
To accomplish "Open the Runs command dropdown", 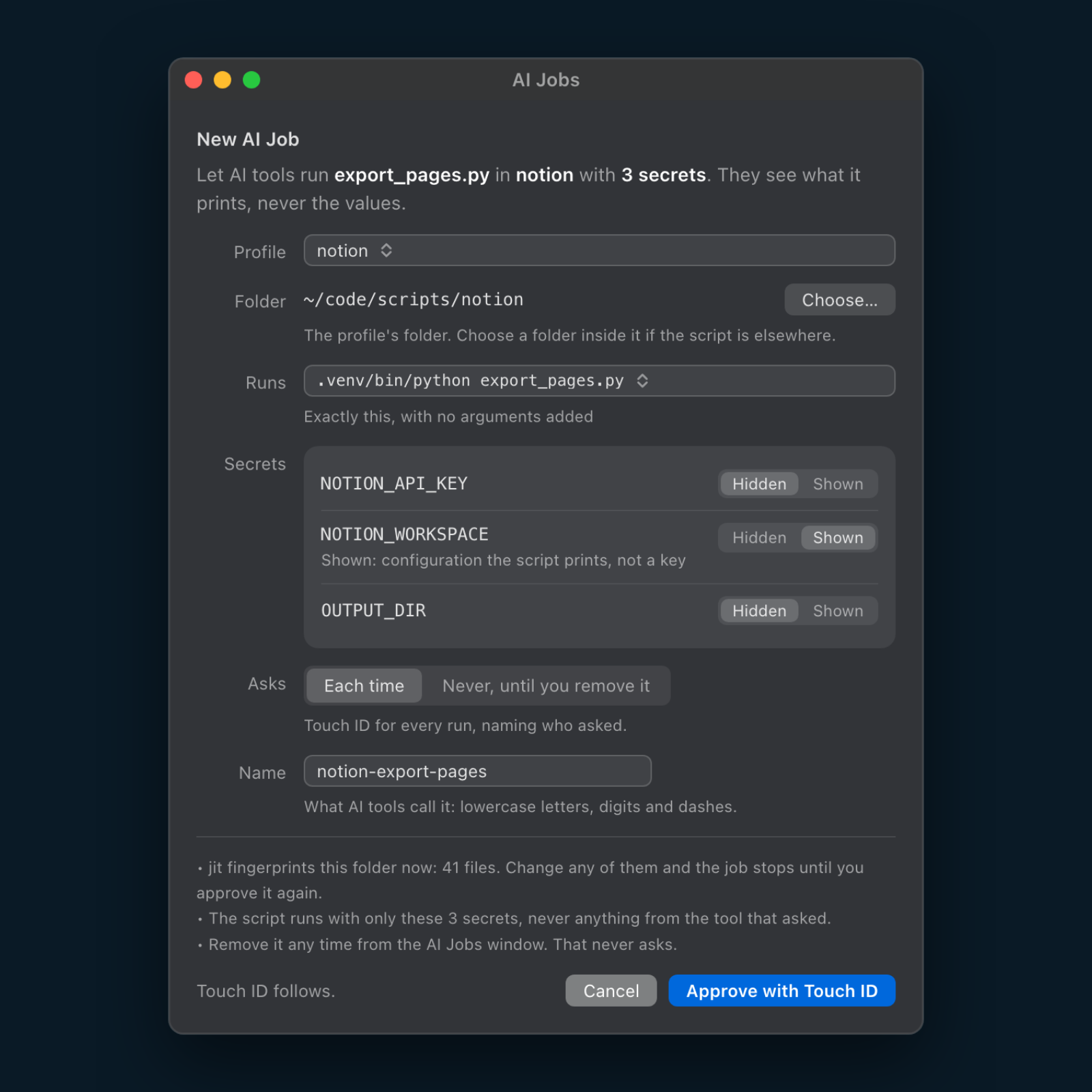I will (x=599, y=381).
